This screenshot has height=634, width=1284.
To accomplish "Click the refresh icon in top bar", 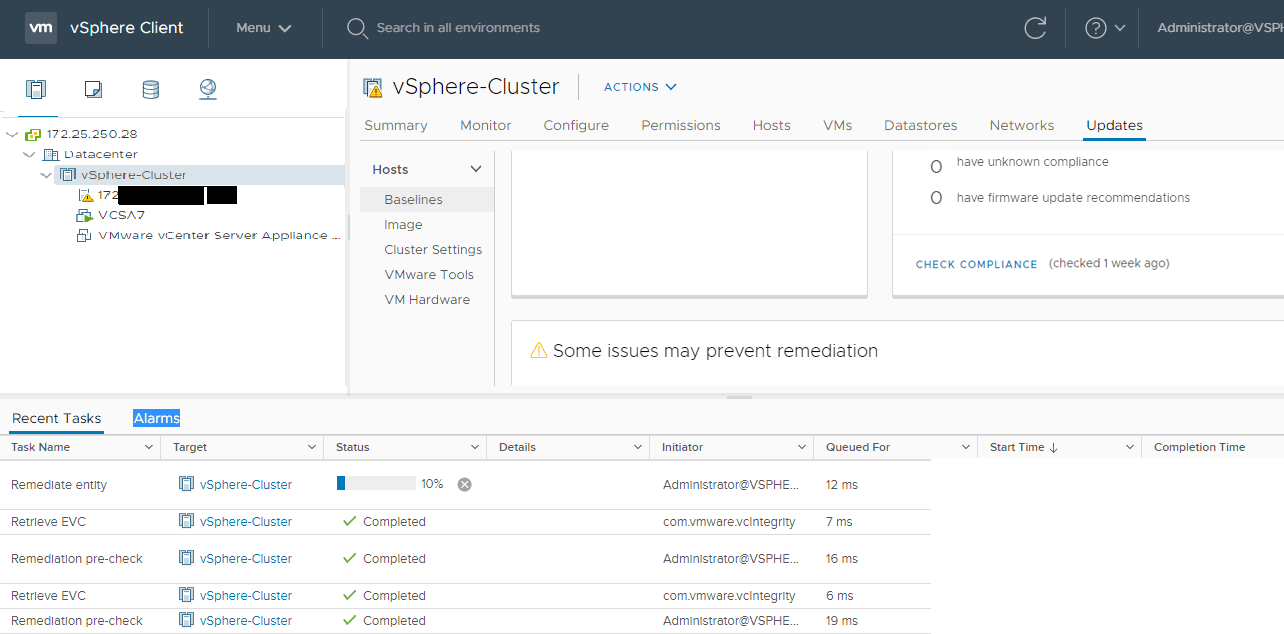I will click(1035, 28).
